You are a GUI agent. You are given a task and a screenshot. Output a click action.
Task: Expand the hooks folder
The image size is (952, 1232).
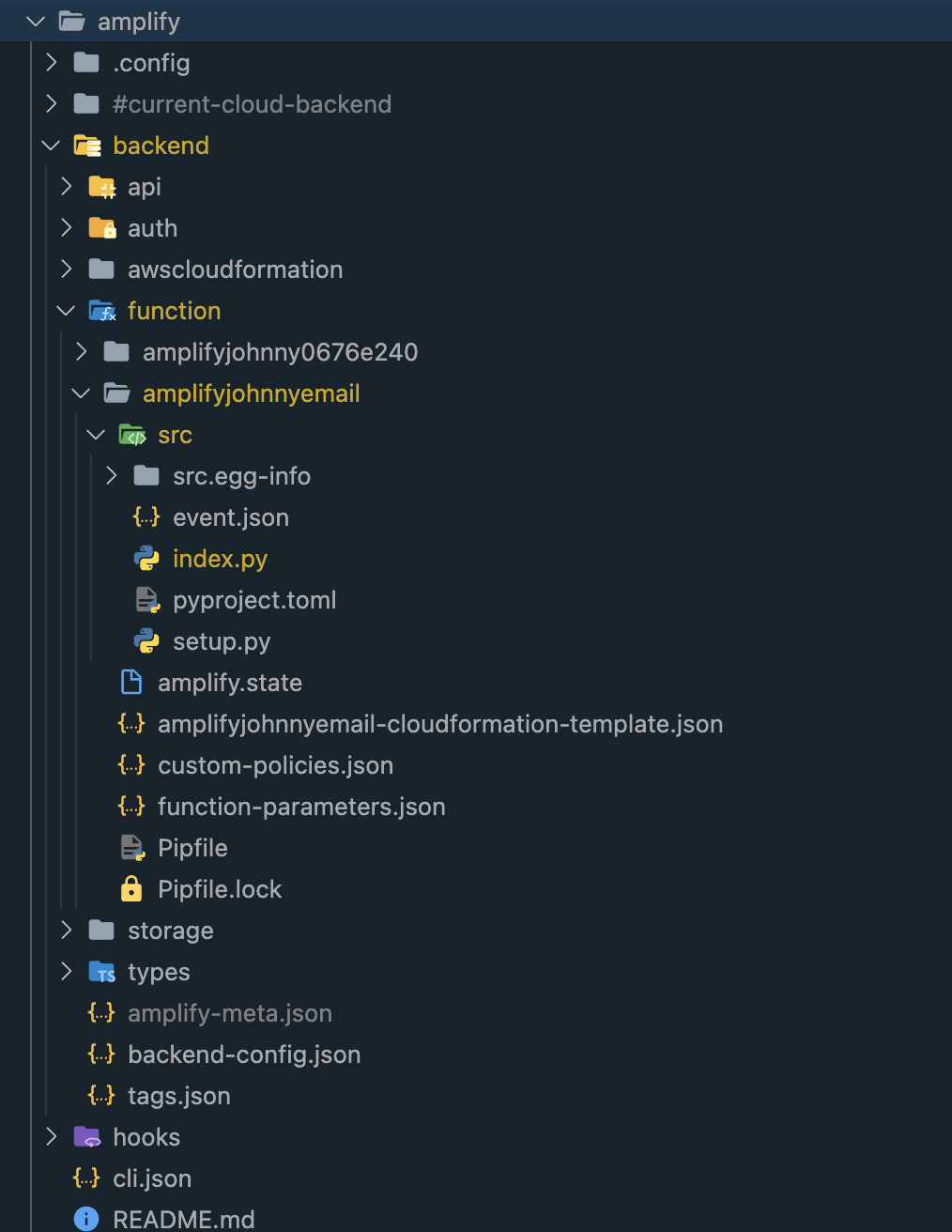pyautogui.click(x=51, y=1136)
